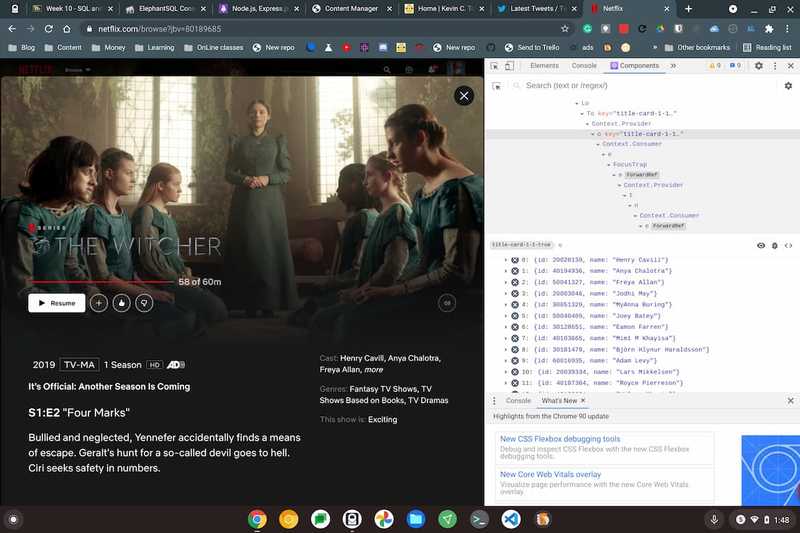
Task: Delete Lars Mikkelsen entry X icon
Action: click(x=515, y=372)
